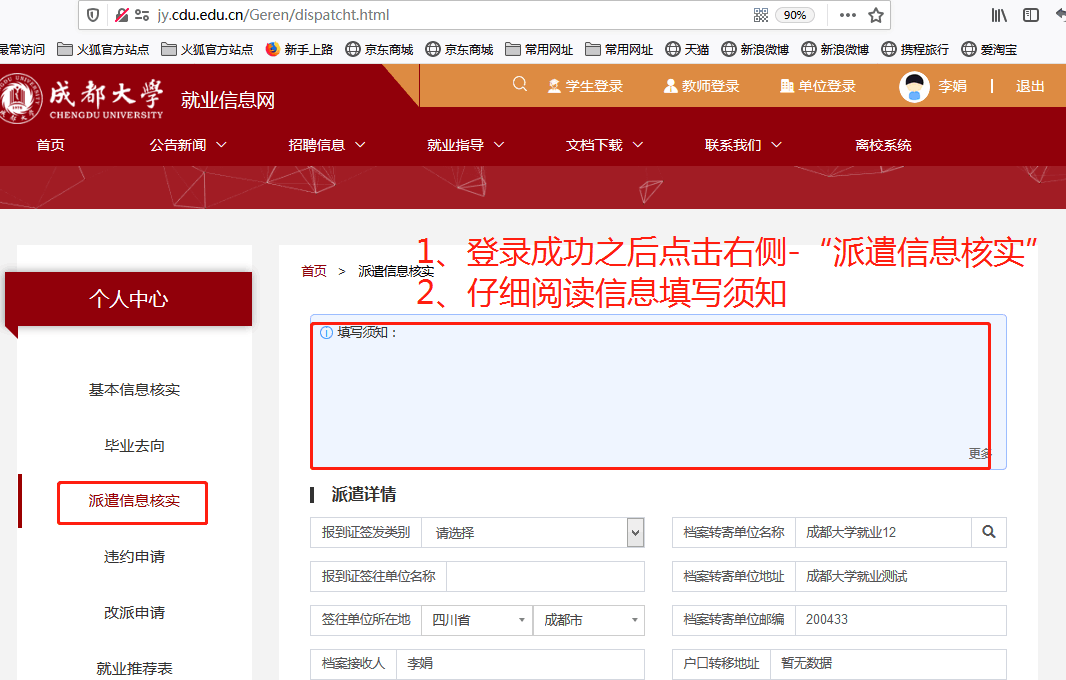Open the 四川省 province dropdown
Screen dimensions: 1066x680
477,620
